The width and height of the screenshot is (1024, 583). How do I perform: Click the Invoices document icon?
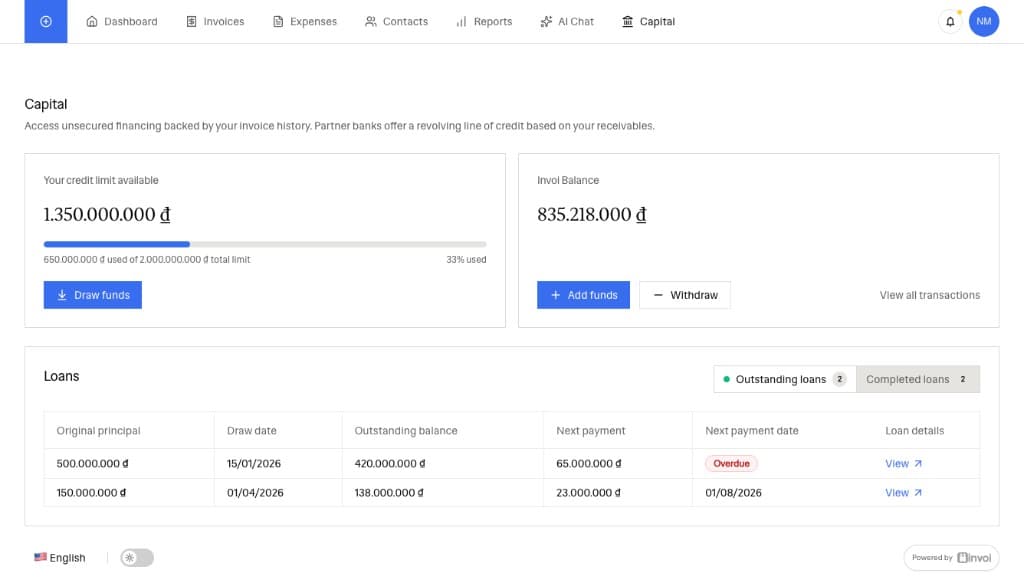tap(191, 22)
